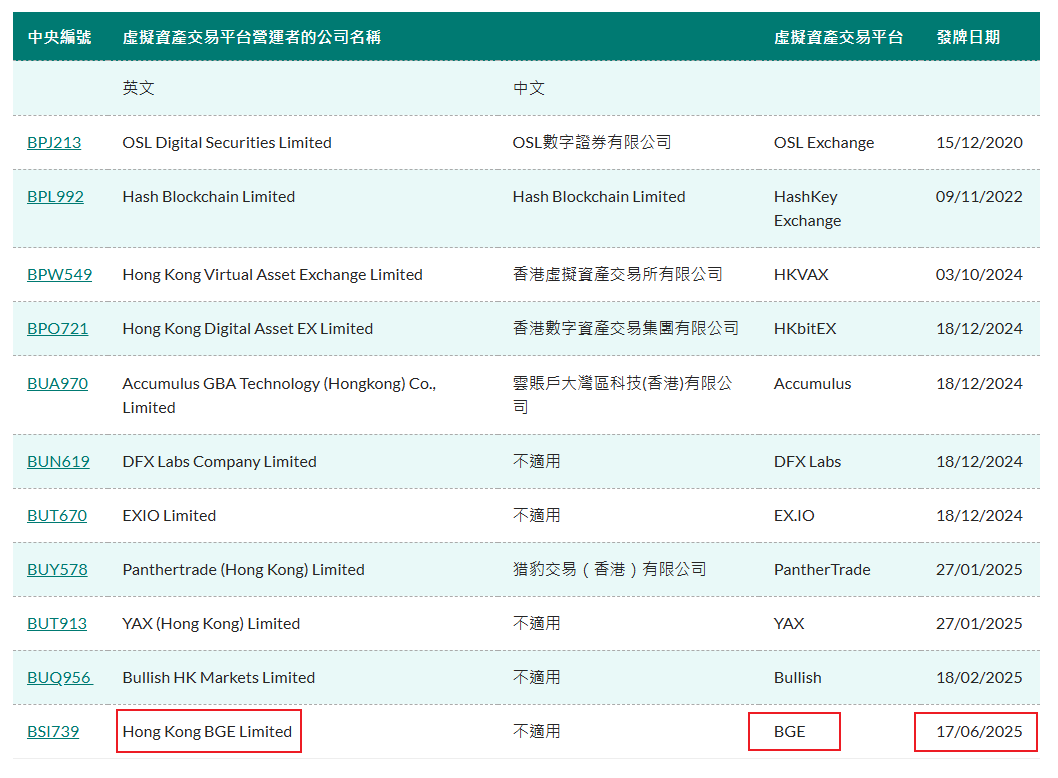Viewport: 1058px width, 778px height.
Task: Open central number link BUY578
Action: [x=57, y=569]
